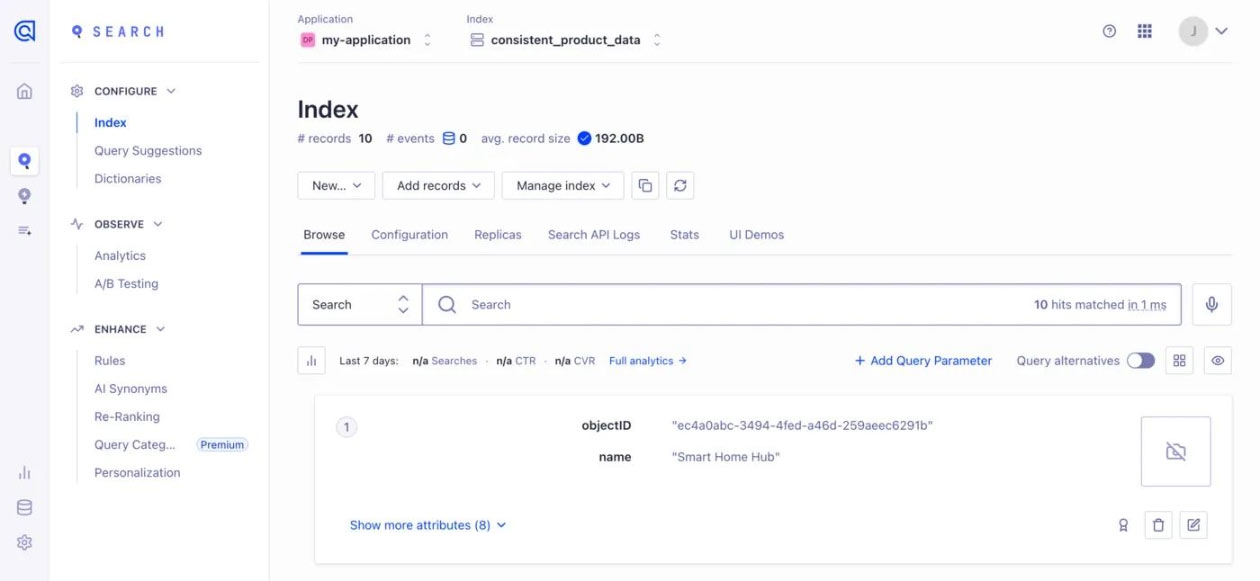Toggle the eye preview display button

pyautogui.click(x=1217, y=361)
